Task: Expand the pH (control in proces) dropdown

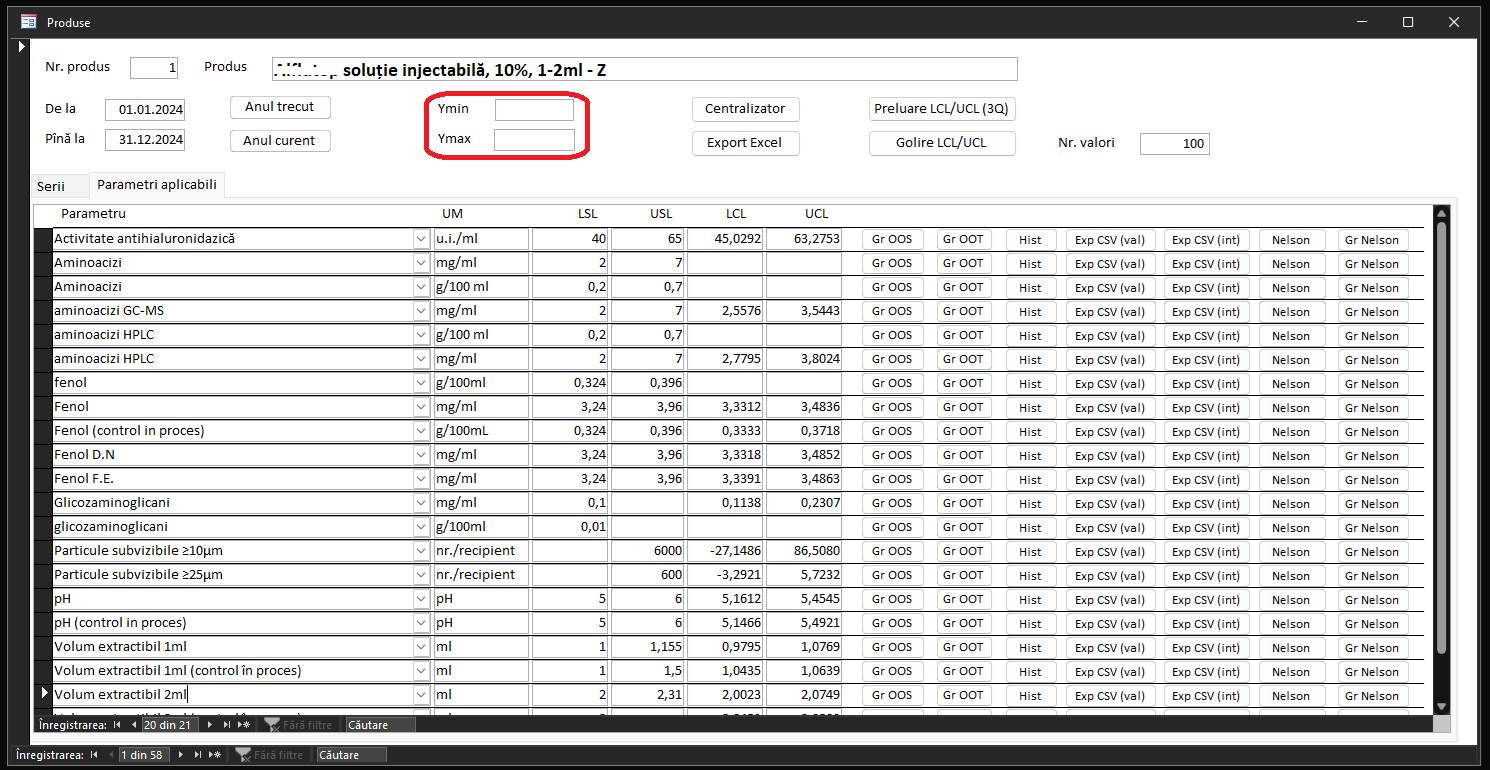Action: click(x=421, y=623)
